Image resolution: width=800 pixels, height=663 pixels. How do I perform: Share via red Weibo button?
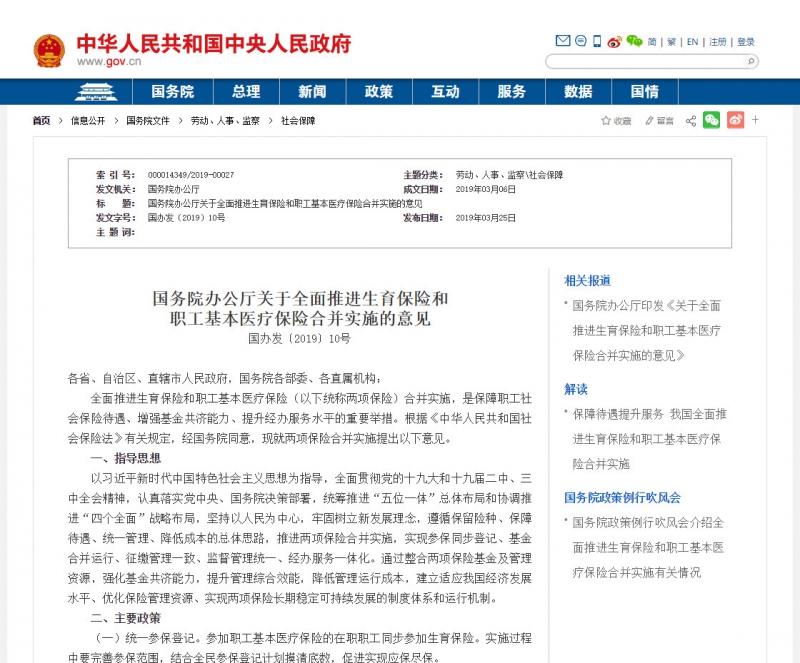click(x=735, y=120)
